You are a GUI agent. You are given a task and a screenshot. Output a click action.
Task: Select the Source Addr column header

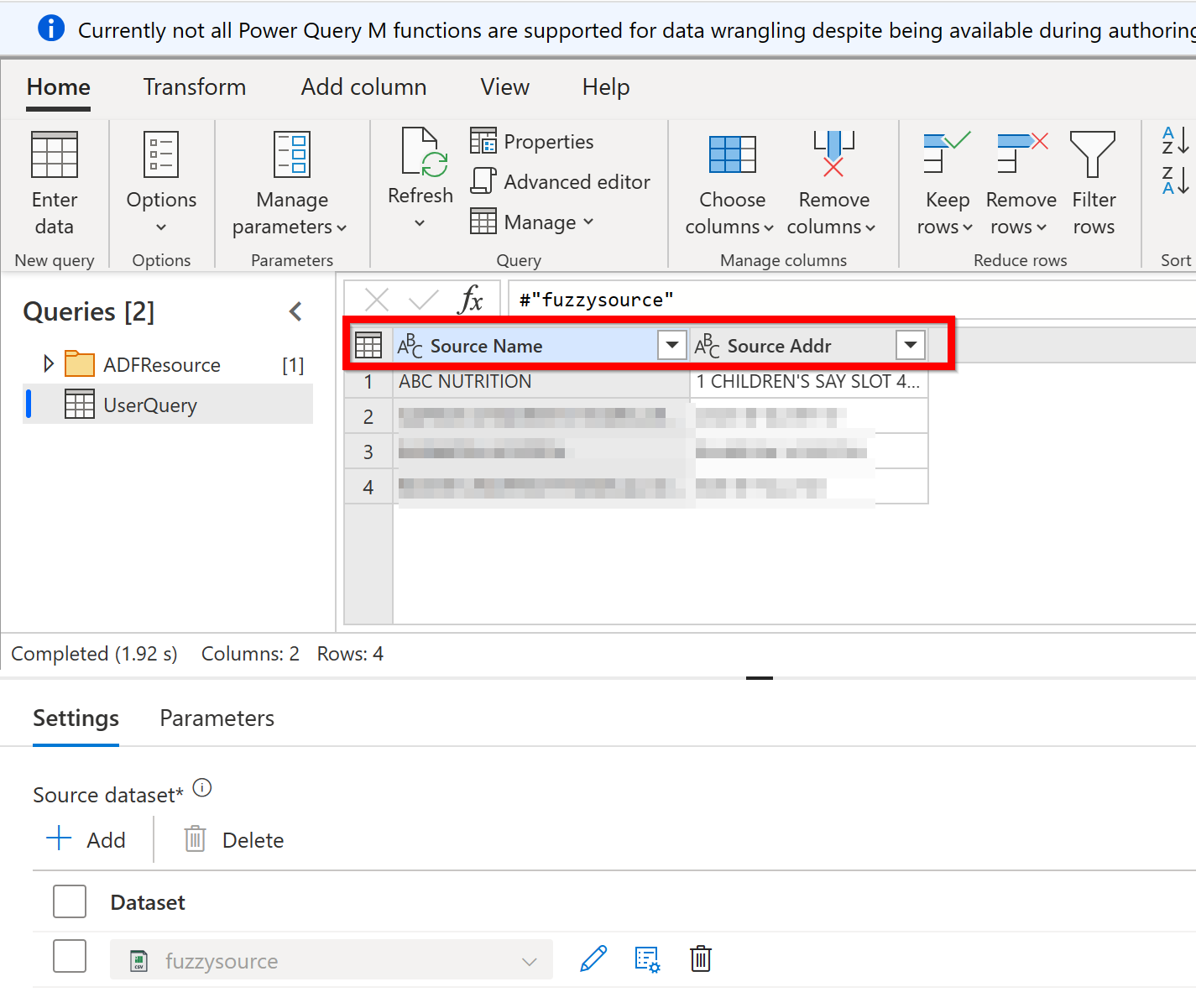click(809, 345)
